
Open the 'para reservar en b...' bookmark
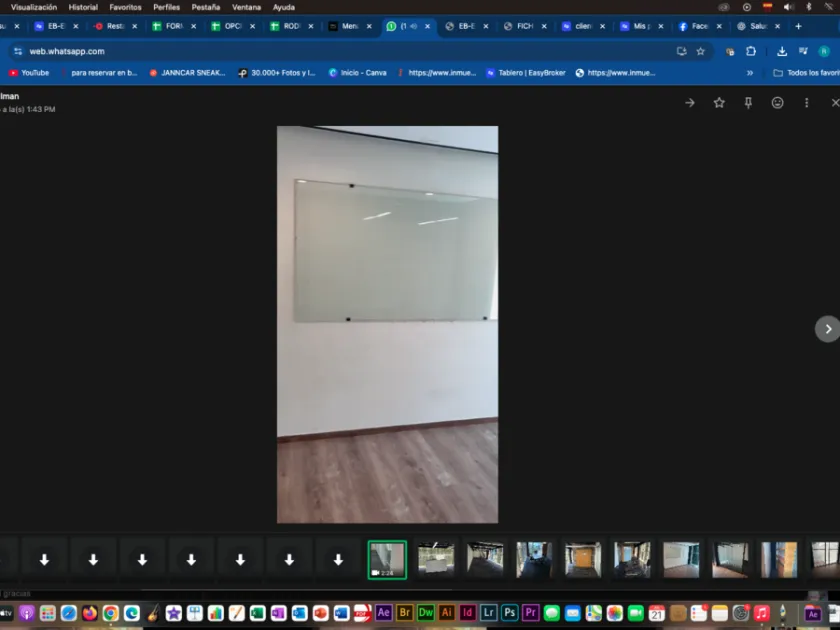pos(100,73)
